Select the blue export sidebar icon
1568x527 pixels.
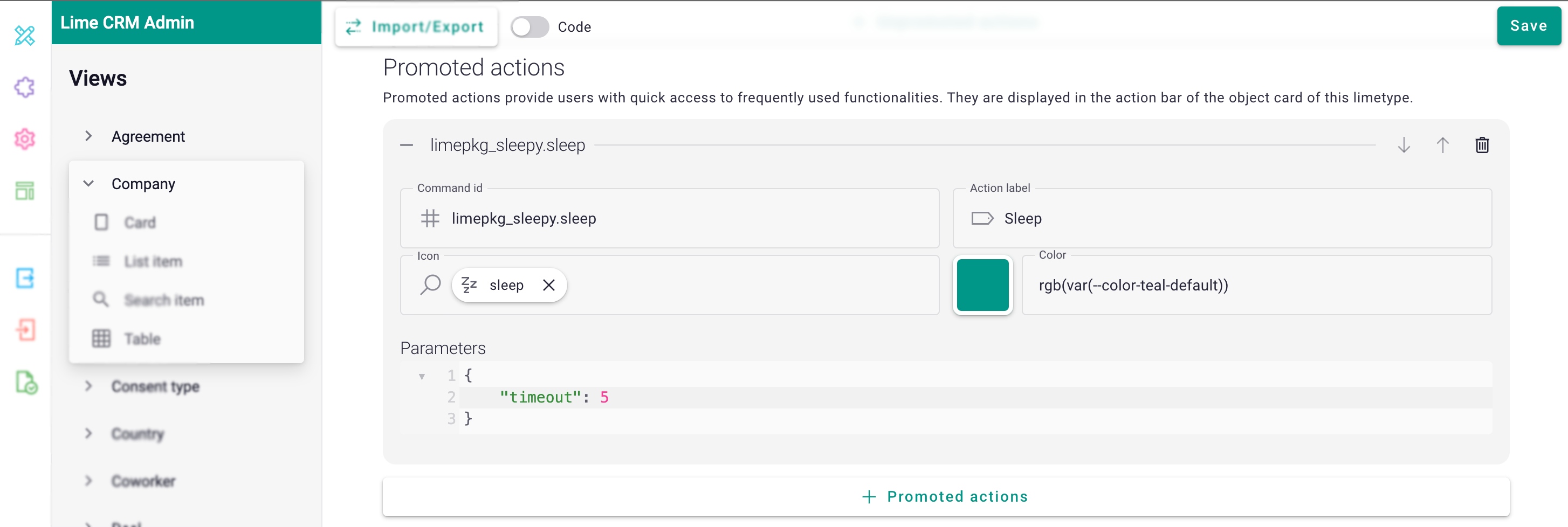point(24,278)
